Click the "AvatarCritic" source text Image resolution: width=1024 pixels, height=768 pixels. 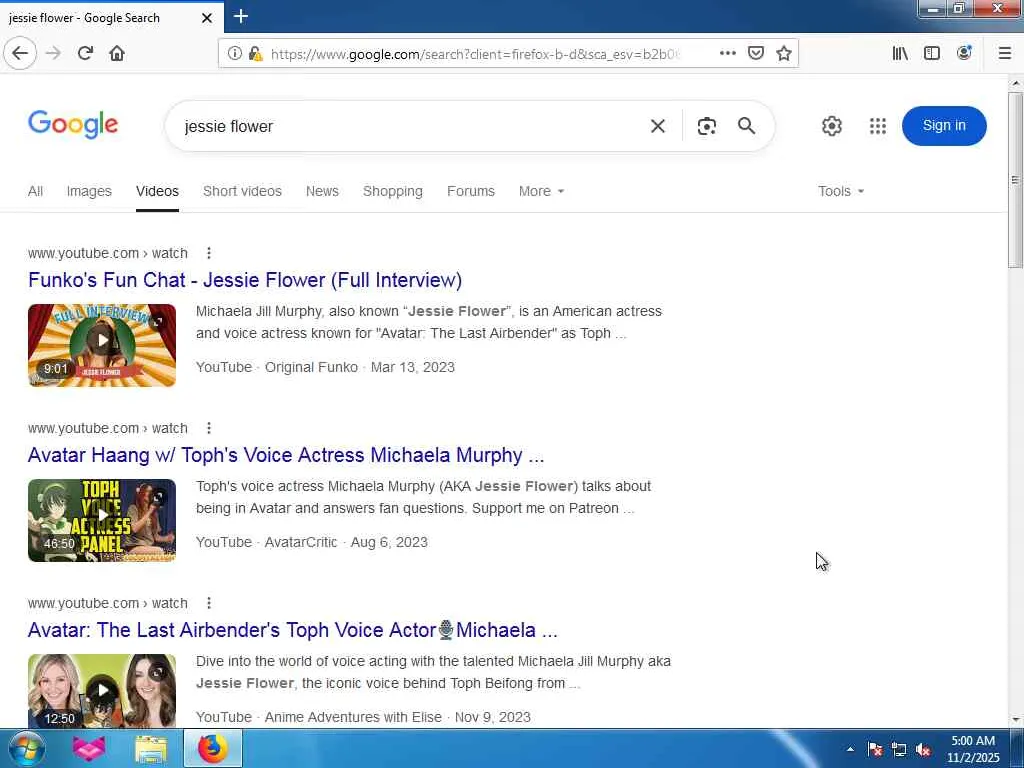[301, 542]
